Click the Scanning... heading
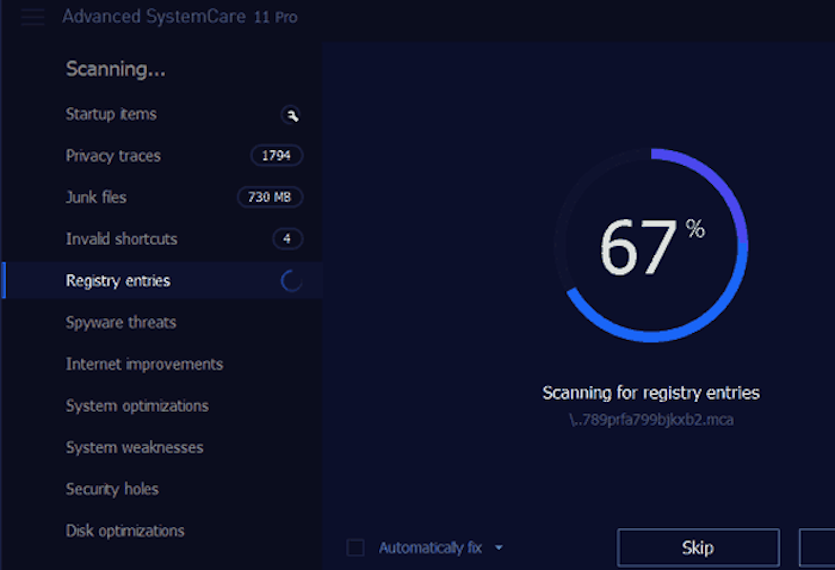This screenshot has height=570, width=835. tap(116, 69)
